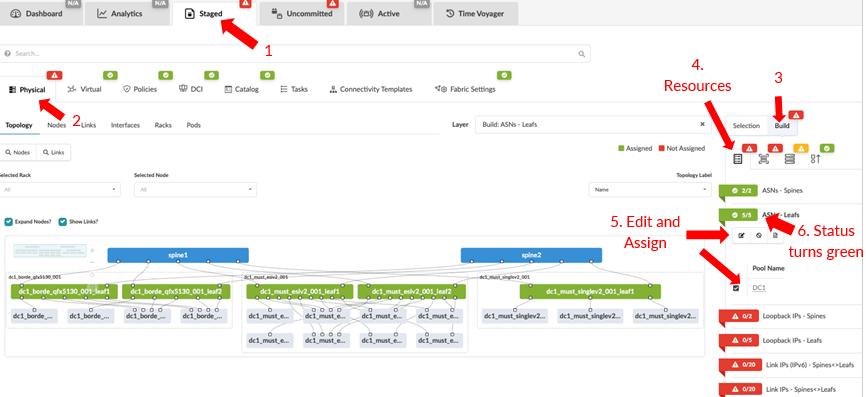
Task: Open the Devices stack icon in Build panel
Action: click(790, 159)
